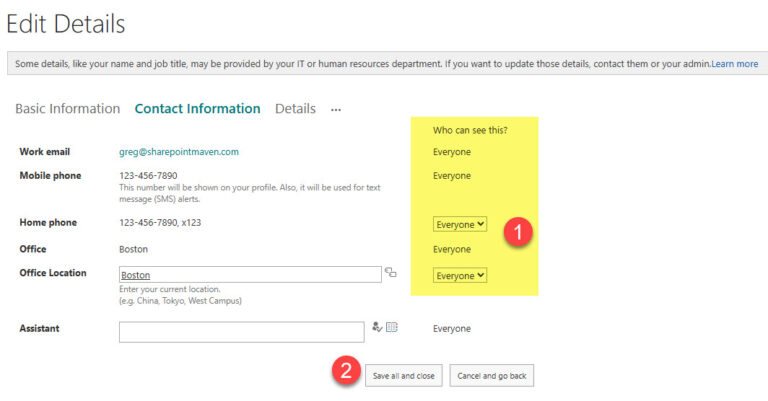Click the term store picker icon beside Office Location
The width and height of the screenshot is (768, 401).
coord(390,272)
